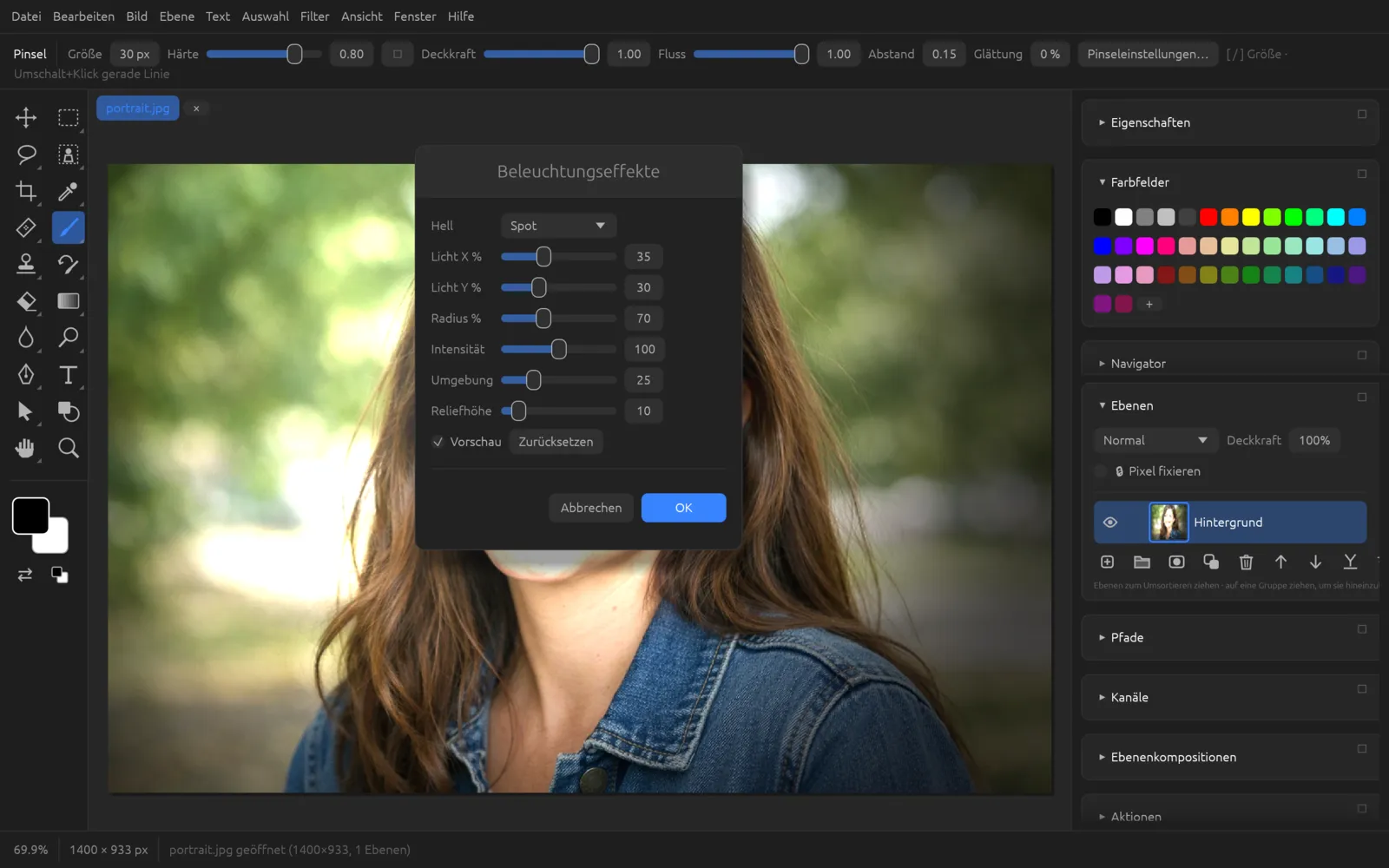Select the Eyedropper tool
Viewport: 1389px width, 868px height.
click(x=69, y=191)
